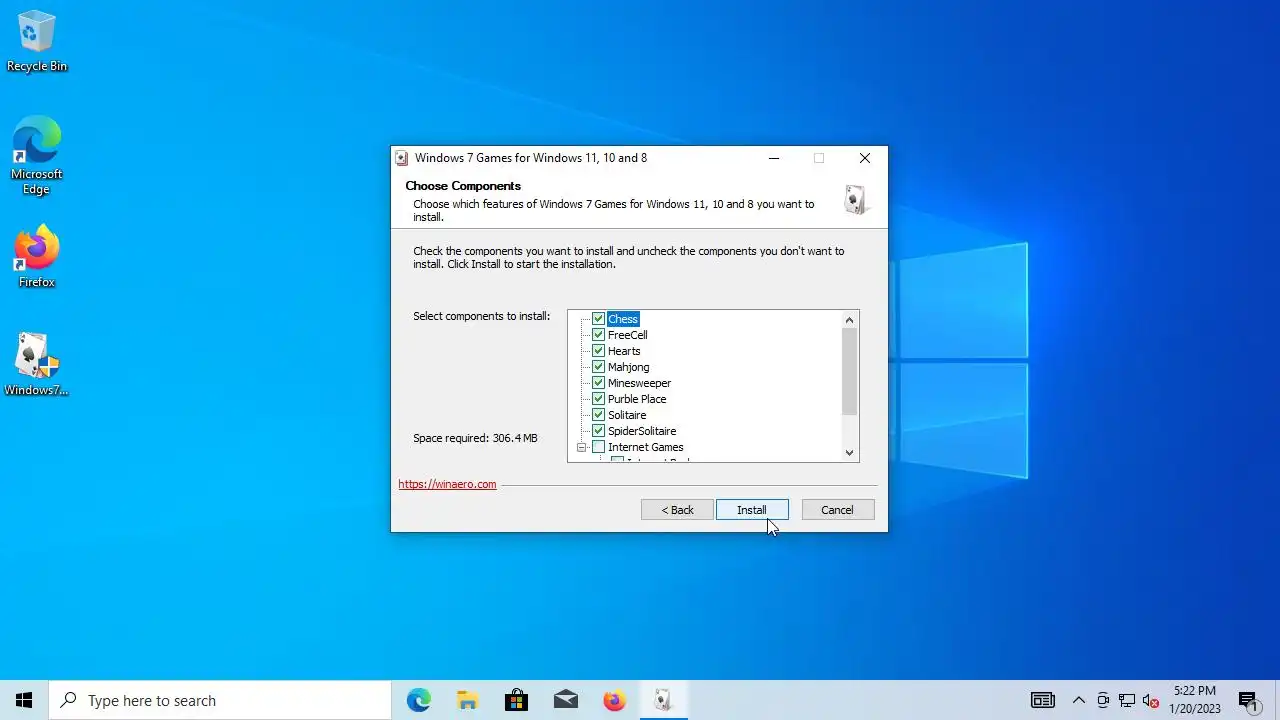Click installer title bar cards icon
The image size is (1280, 720).
(402, 158)
